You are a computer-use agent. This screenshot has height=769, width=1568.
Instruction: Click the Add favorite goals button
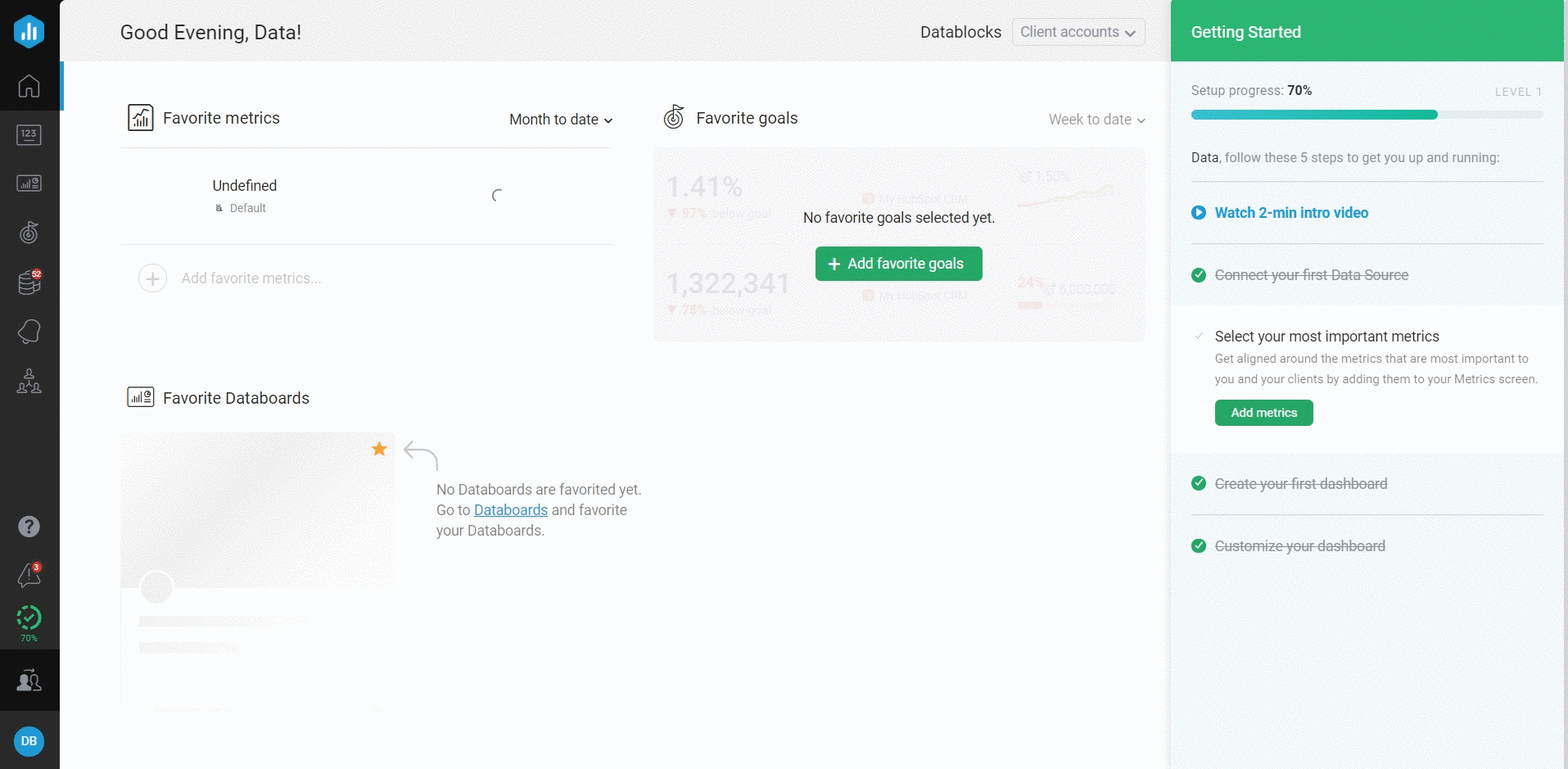pyautogui.click(x=898, y=264)
